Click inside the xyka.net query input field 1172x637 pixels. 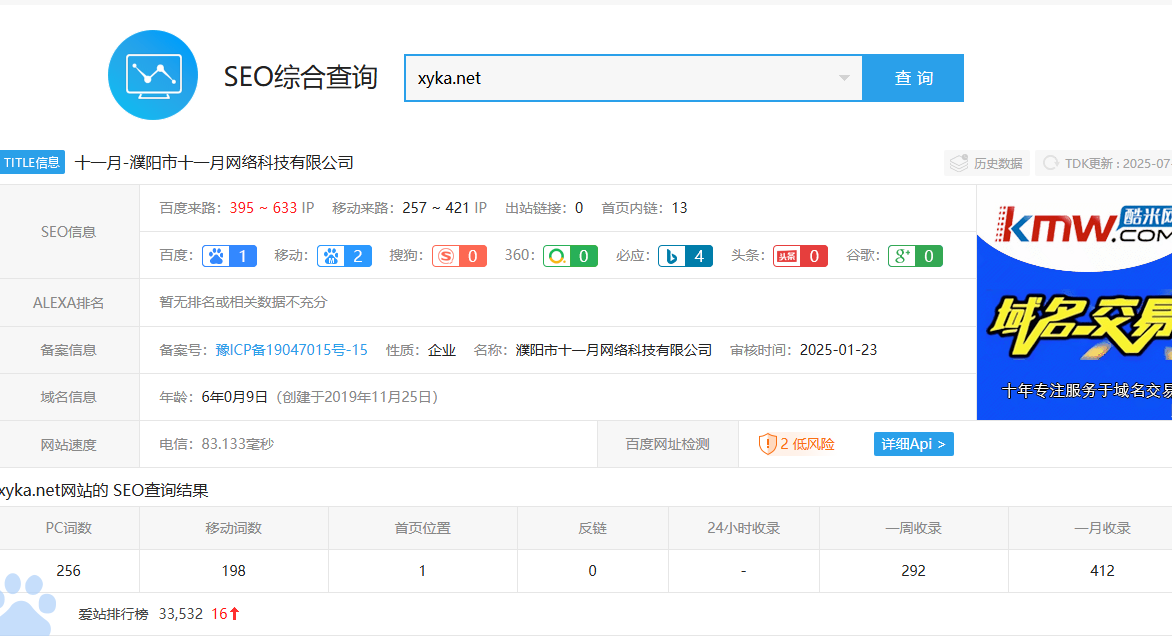pyautogui.click(x=600, y=76)
